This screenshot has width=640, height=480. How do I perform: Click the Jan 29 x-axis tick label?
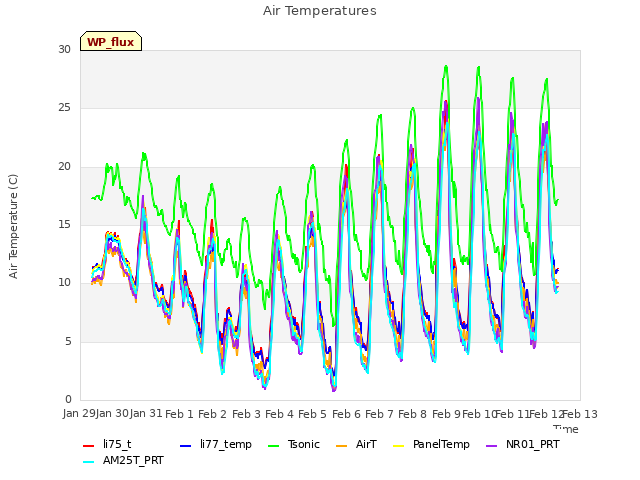click(79, 413)
